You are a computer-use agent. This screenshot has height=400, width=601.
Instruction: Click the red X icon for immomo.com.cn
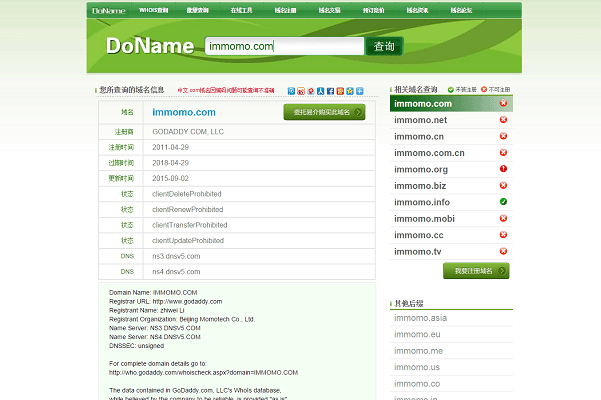tap(503, 152)
